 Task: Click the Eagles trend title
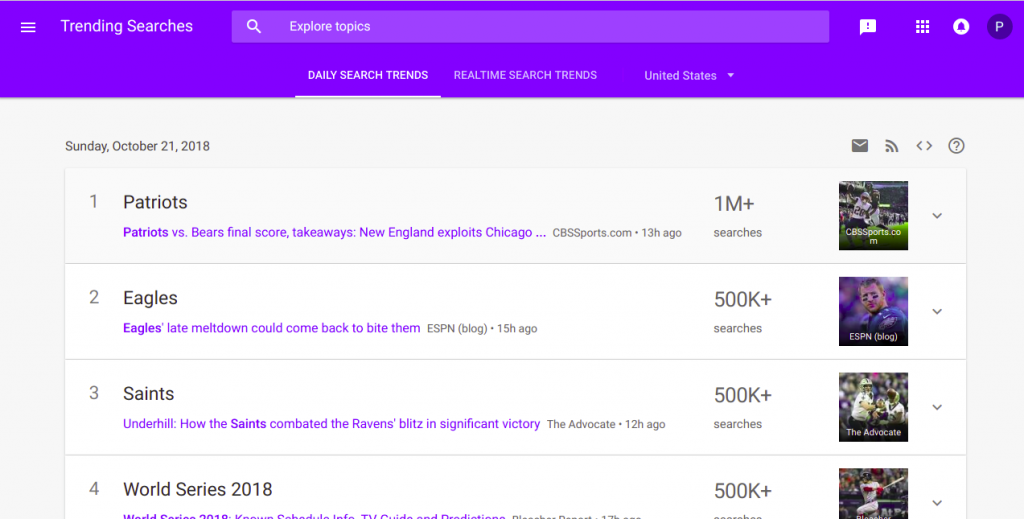tap(150, 298)
